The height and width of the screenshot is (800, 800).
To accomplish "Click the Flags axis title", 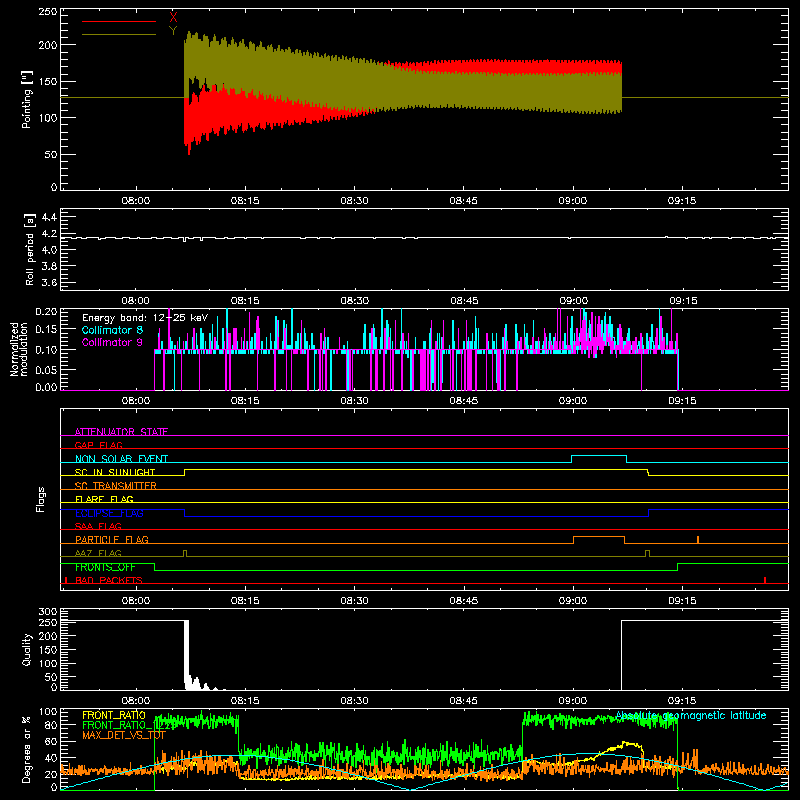I will (40, 499).
